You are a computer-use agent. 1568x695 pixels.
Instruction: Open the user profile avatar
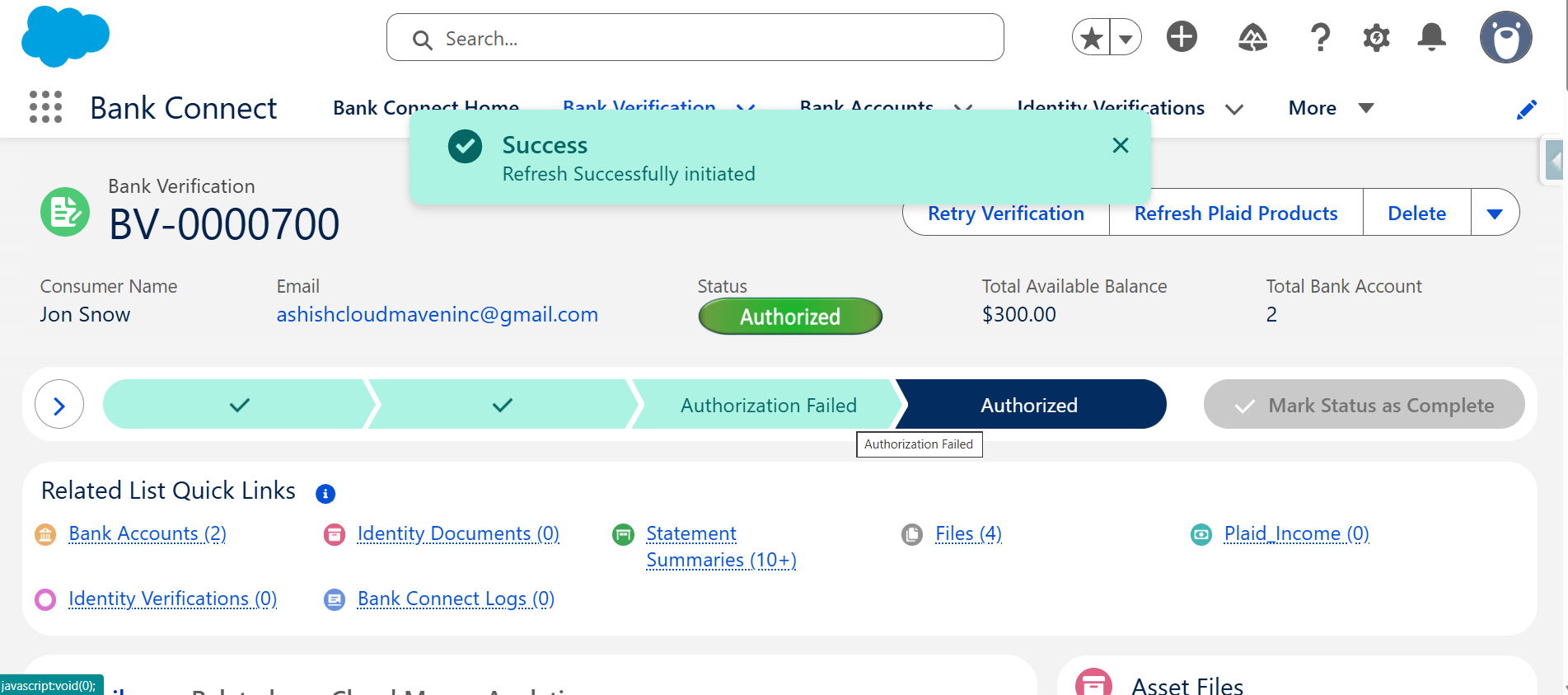click(x=1506, y=37)
